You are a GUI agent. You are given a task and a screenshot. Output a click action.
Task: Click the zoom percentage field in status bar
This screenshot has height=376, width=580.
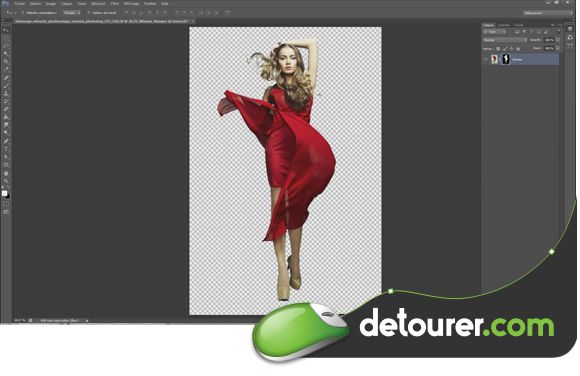20,320
